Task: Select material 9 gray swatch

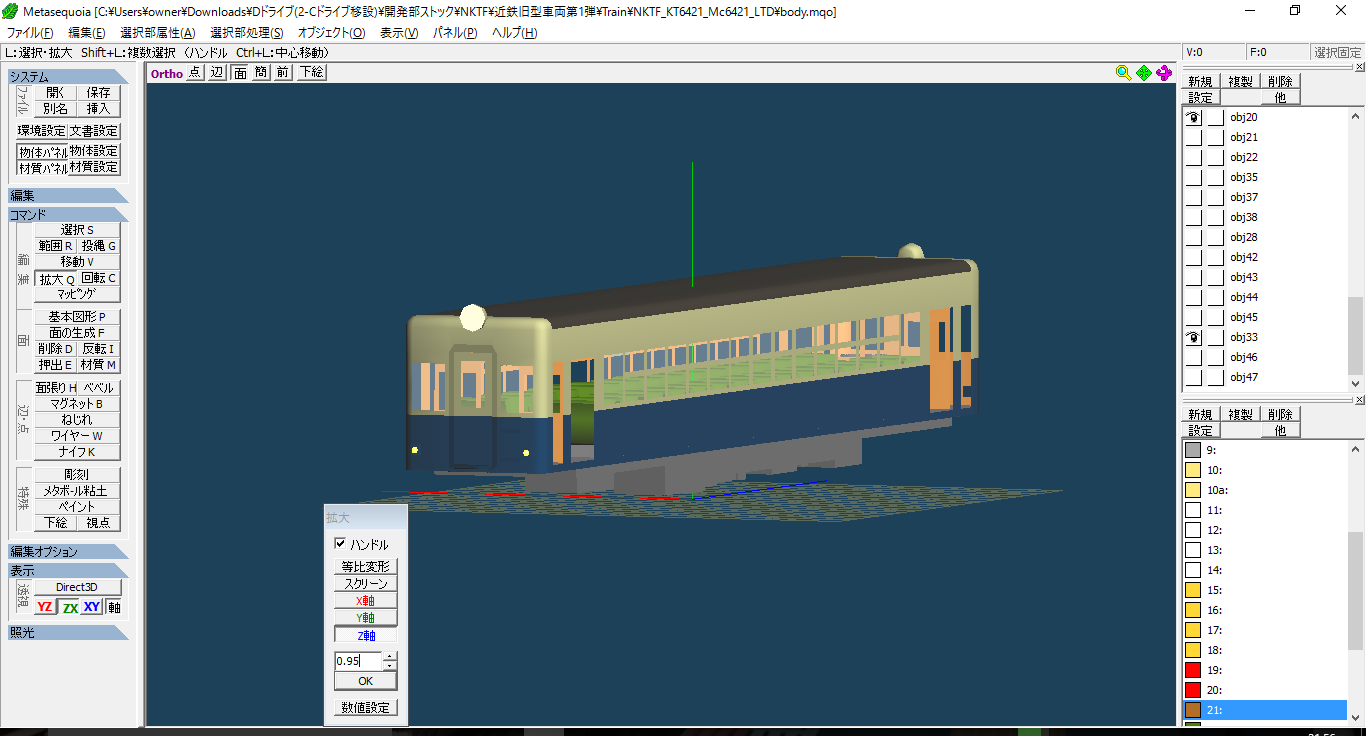Action: (x=1192, y=450)
